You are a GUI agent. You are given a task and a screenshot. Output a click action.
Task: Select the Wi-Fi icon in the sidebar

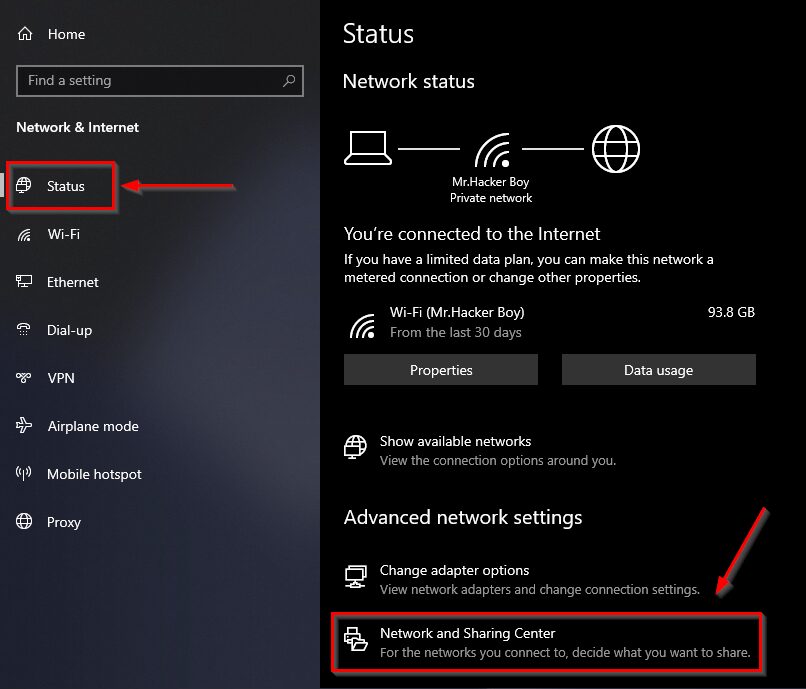click(x=24, y=234)
